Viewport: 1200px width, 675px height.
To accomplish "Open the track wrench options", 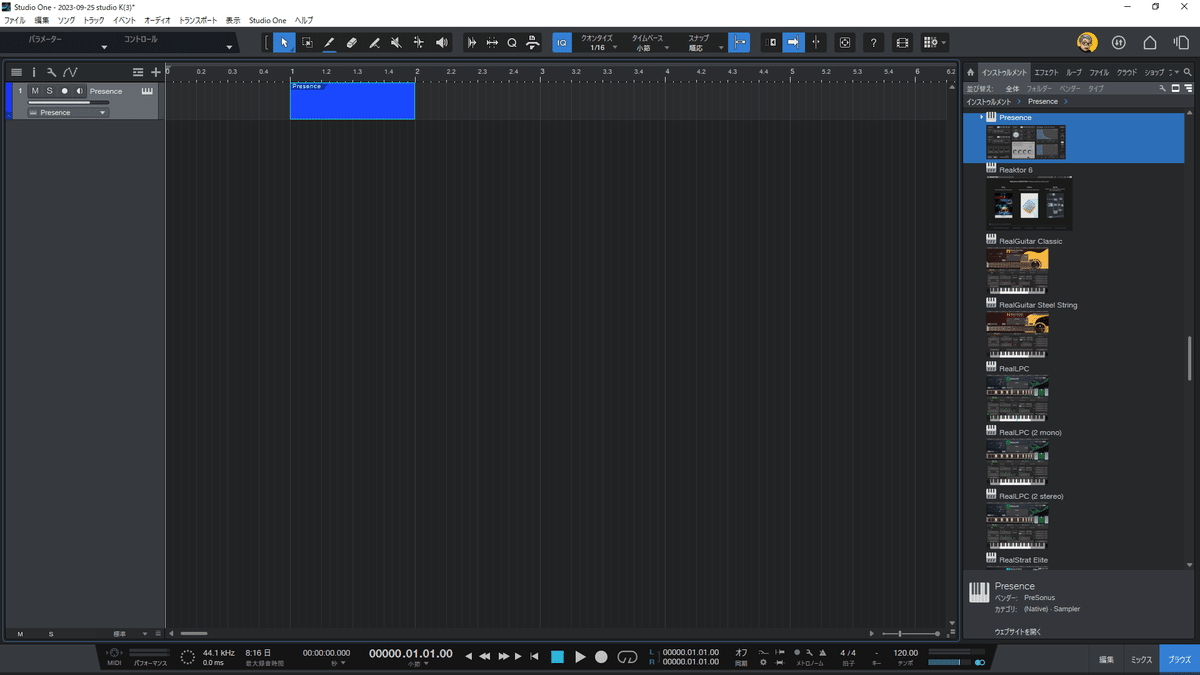I will point(51,72).
